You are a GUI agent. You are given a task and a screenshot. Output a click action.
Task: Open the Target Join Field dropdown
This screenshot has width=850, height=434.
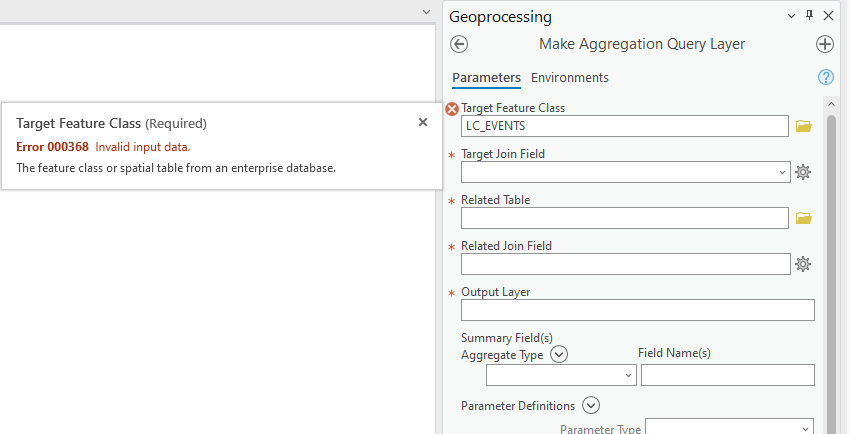tap(782, 172)
